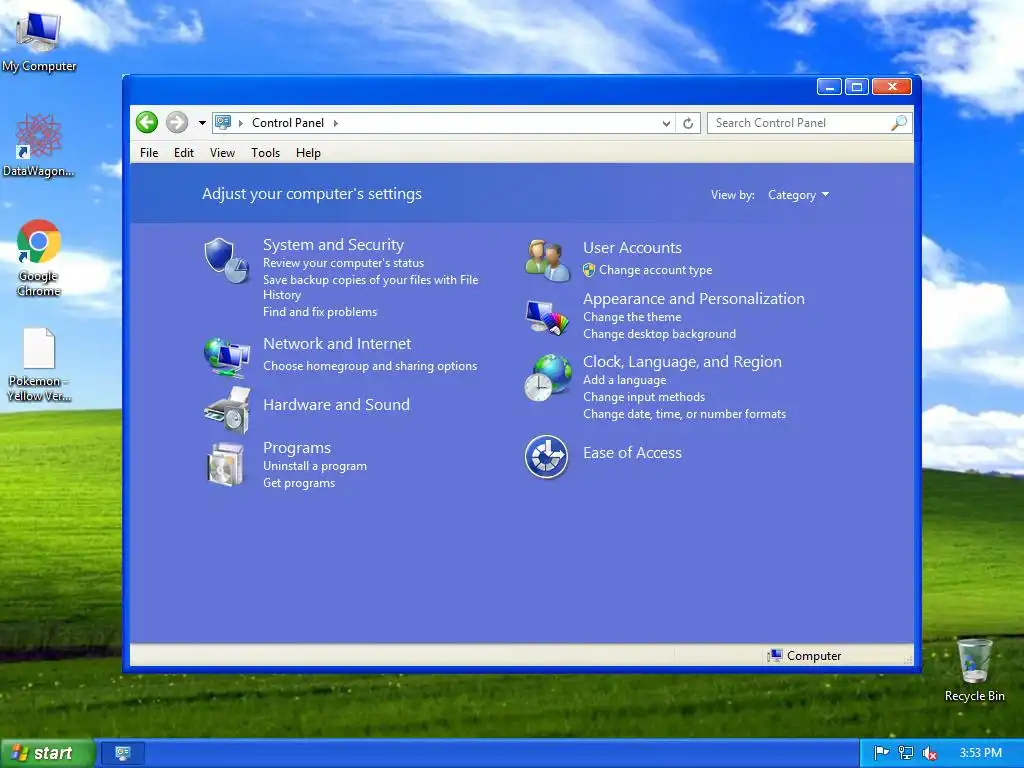Click the green Back arrow button

tap(147, 122)
